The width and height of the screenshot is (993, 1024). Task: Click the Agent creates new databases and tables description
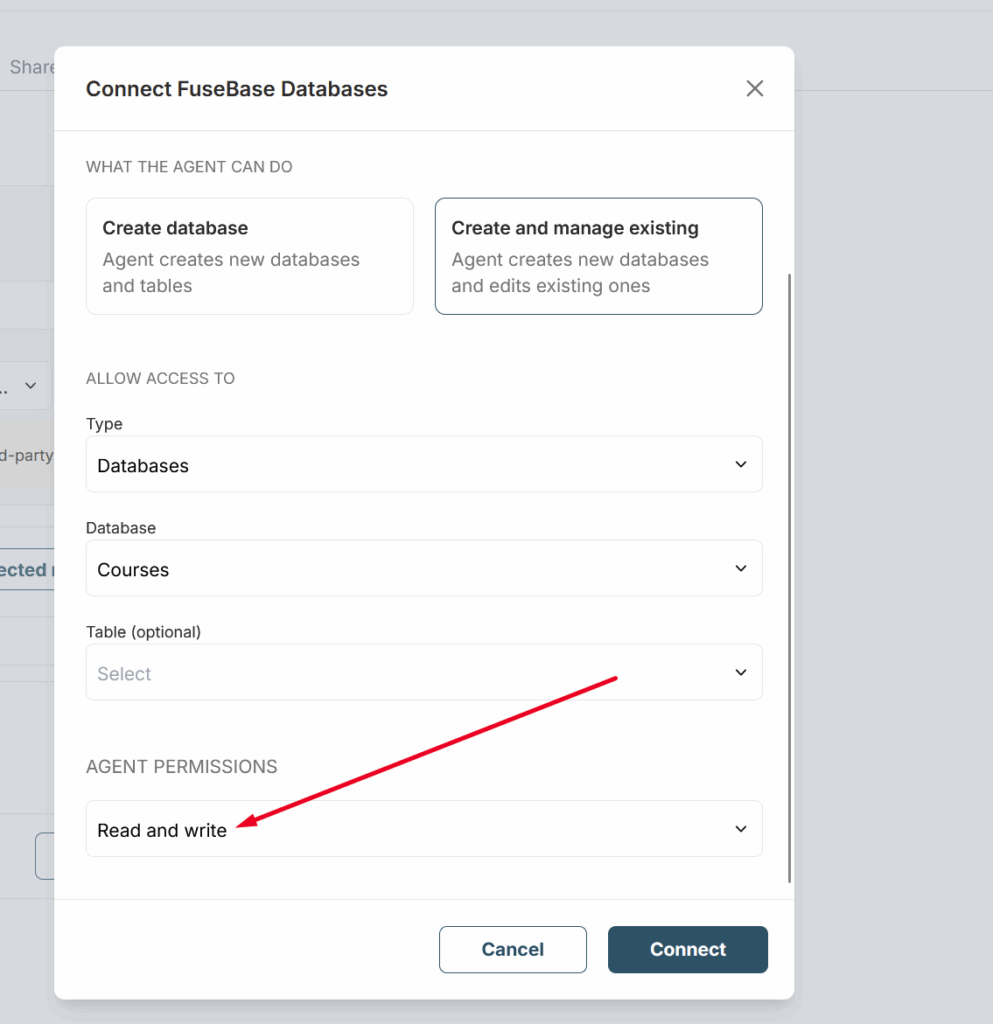(231, 273)
